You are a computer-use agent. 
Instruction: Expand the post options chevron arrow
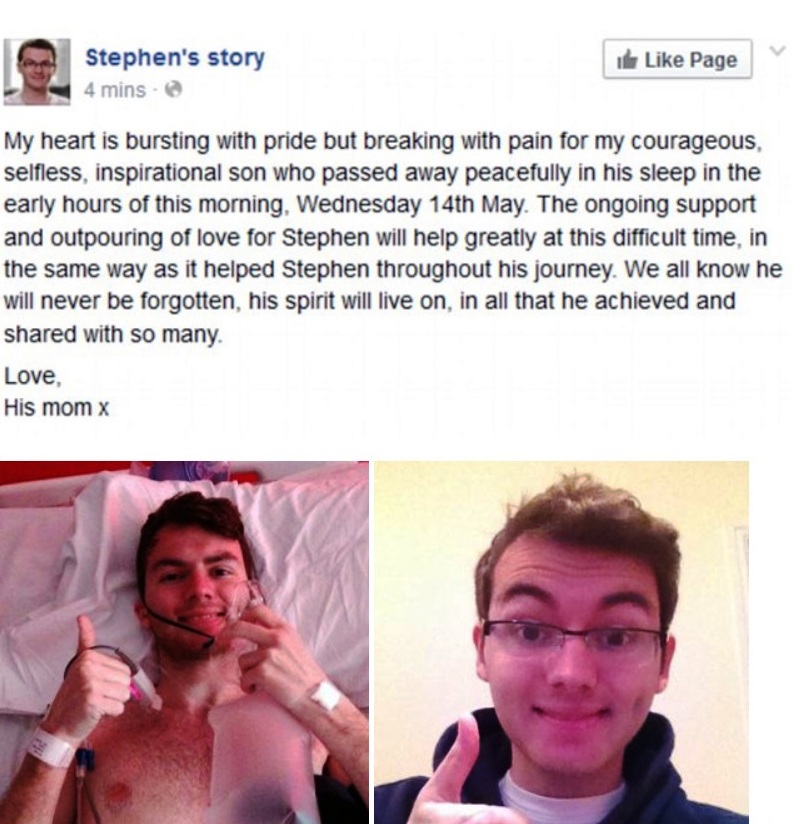[x=777, y=50]
